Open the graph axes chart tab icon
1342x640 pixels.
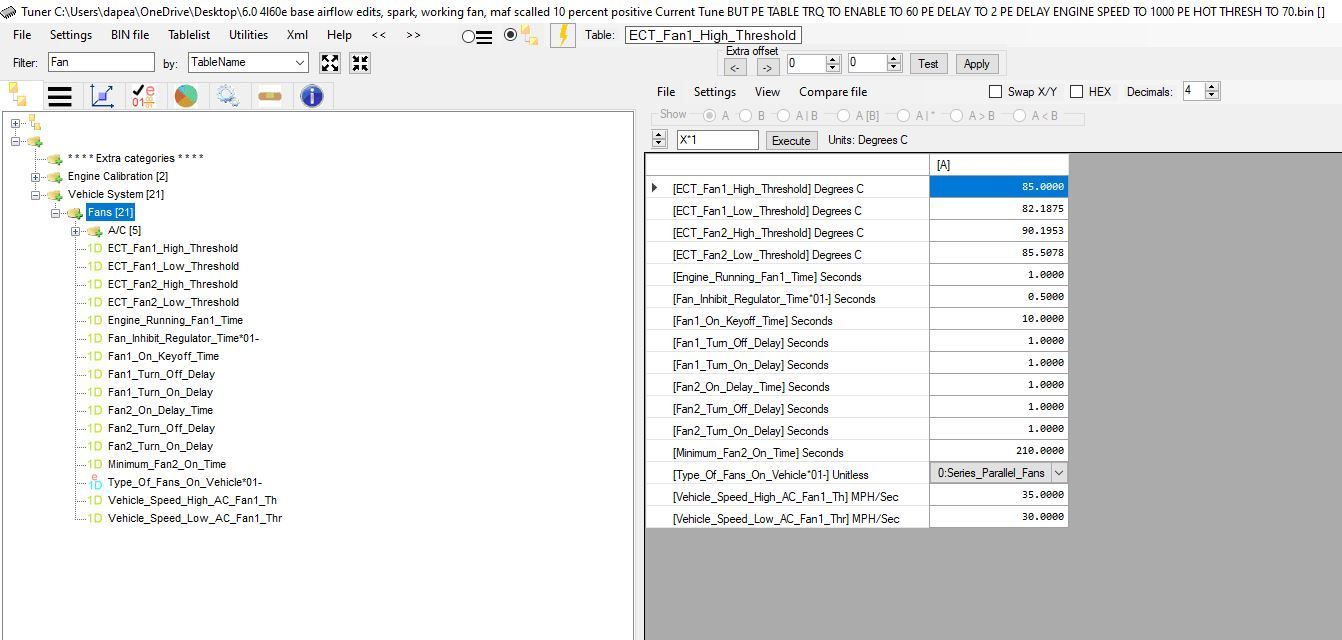pos(102,96)
